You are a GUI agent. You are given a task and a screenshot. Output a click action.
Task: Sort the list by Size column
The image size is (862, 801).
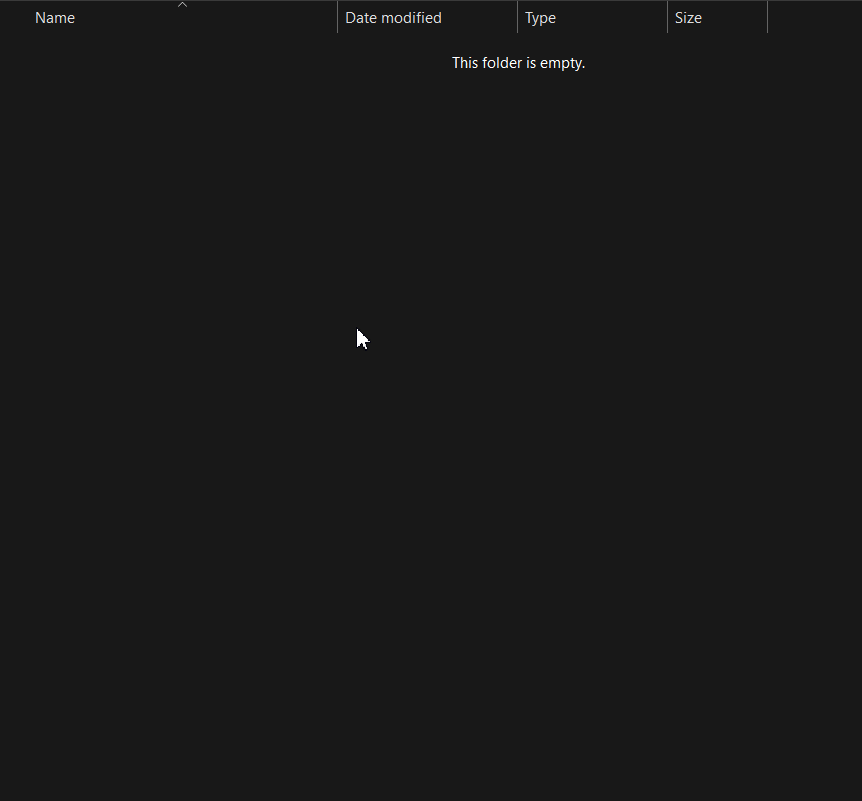tap(688, 18)
